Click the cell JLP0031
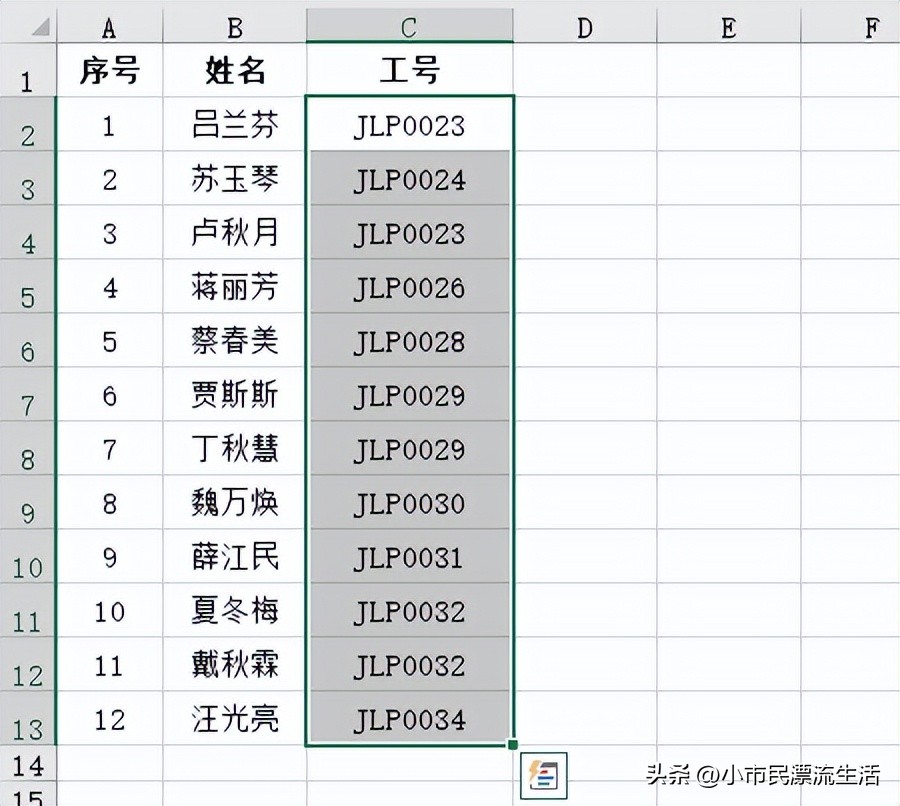This screenshot has width=900, height=806. (409, 556)
